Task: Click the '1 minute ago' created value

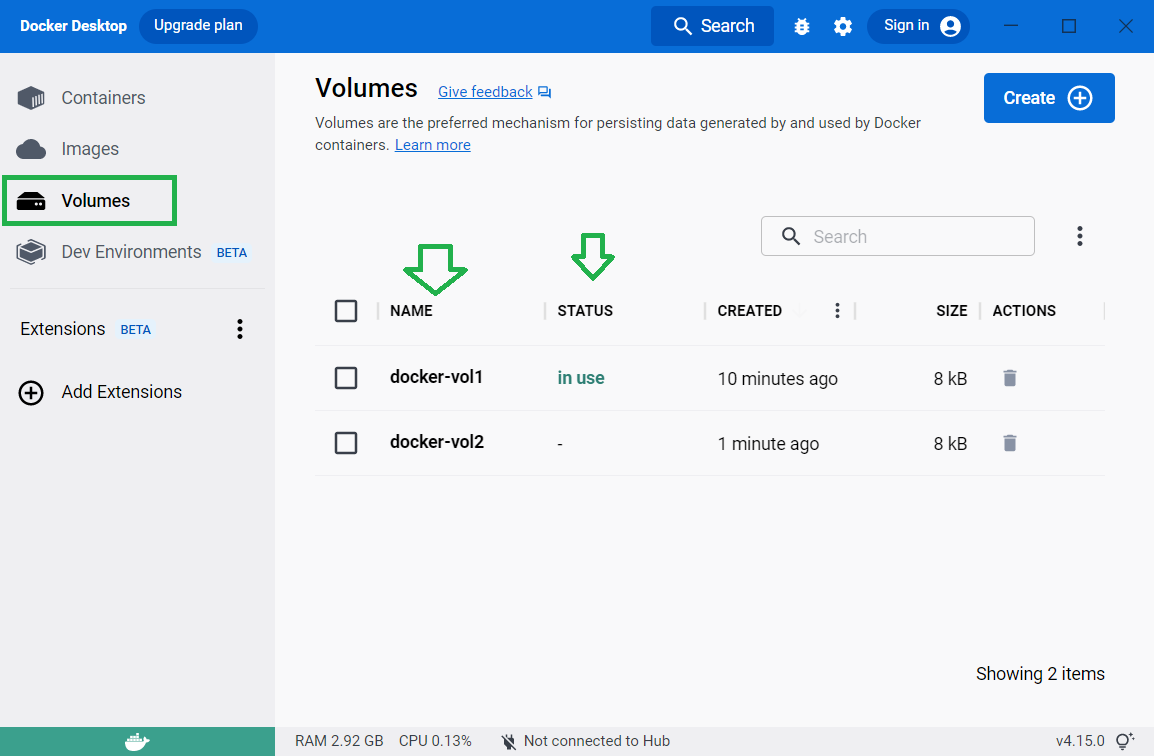Action: point(768,444)
